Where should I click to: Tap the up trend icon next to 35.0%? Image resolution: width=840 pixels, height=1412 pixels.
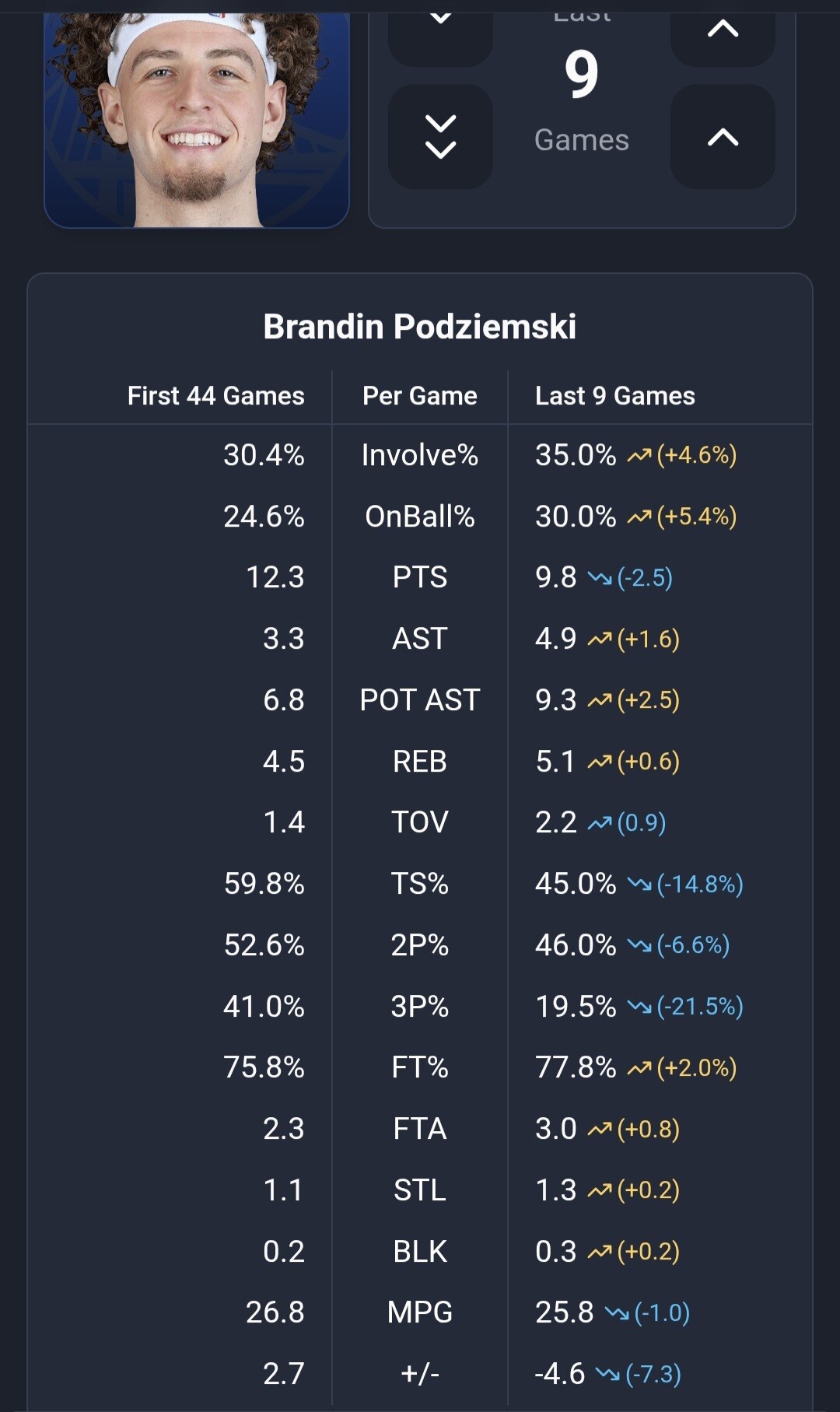(x=639, y=455)
